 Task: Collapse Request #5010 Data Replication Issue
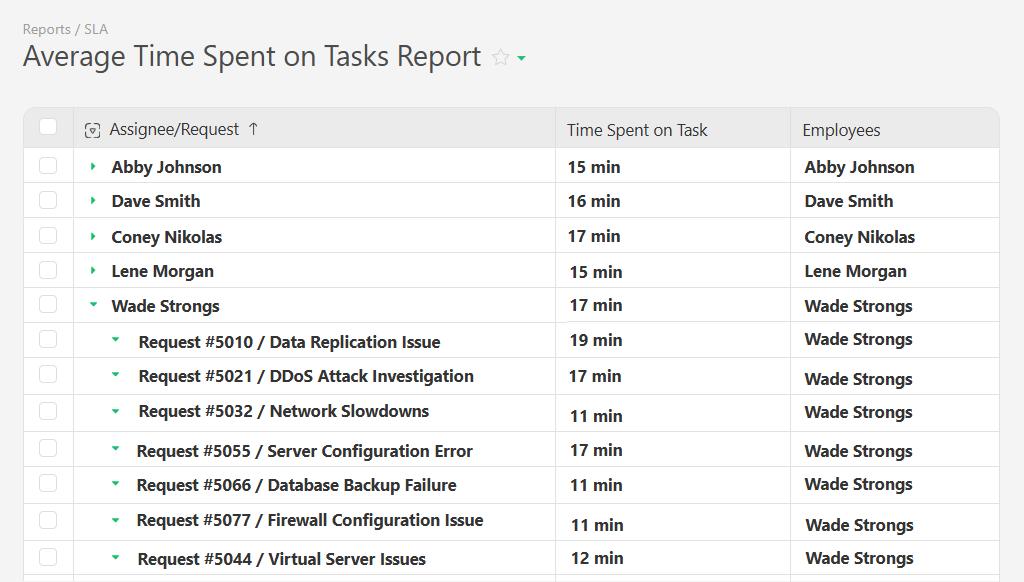[x=115, y=341]
